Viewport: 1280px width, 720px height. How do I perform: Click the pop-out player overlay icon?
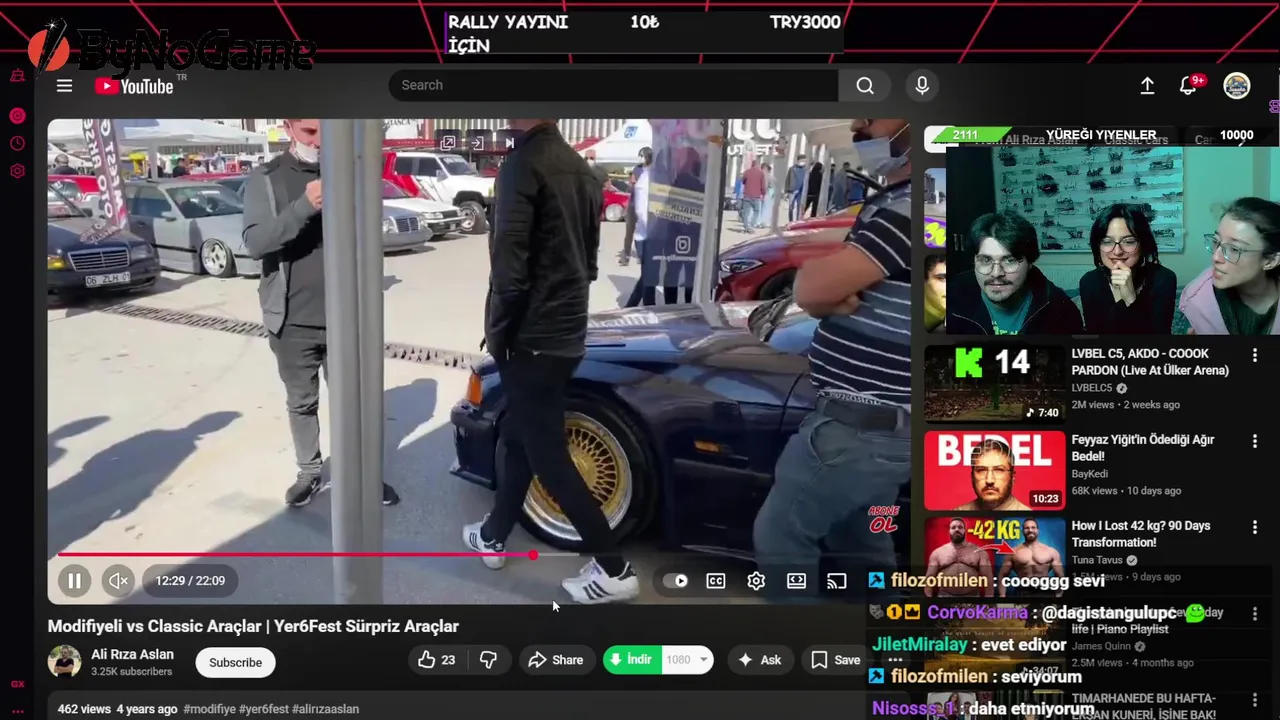point(448,143)
